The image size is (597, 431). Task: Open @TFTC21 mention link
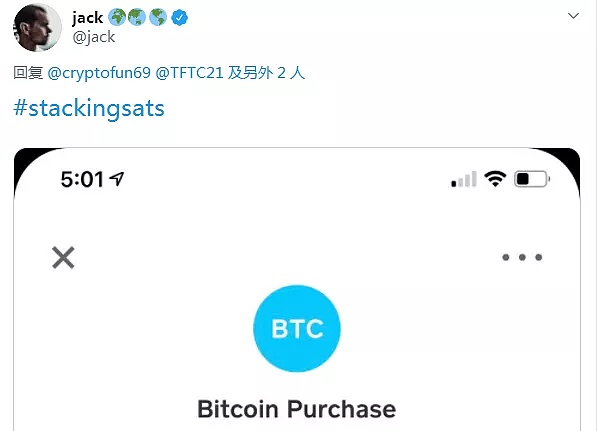click(189, 72)
